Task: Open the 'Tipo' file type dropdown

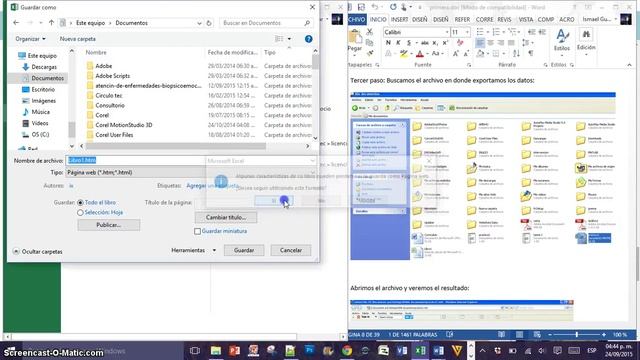Action: pyautogui.click(x=191, y=173)
